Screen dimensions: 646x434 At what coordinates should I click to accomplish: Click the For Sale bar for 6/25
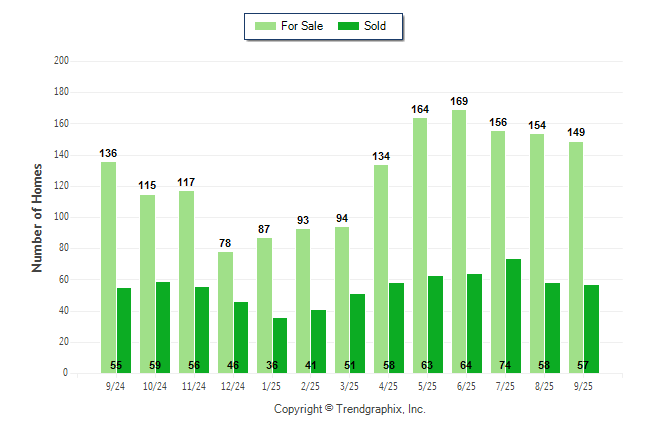point(459,242)
